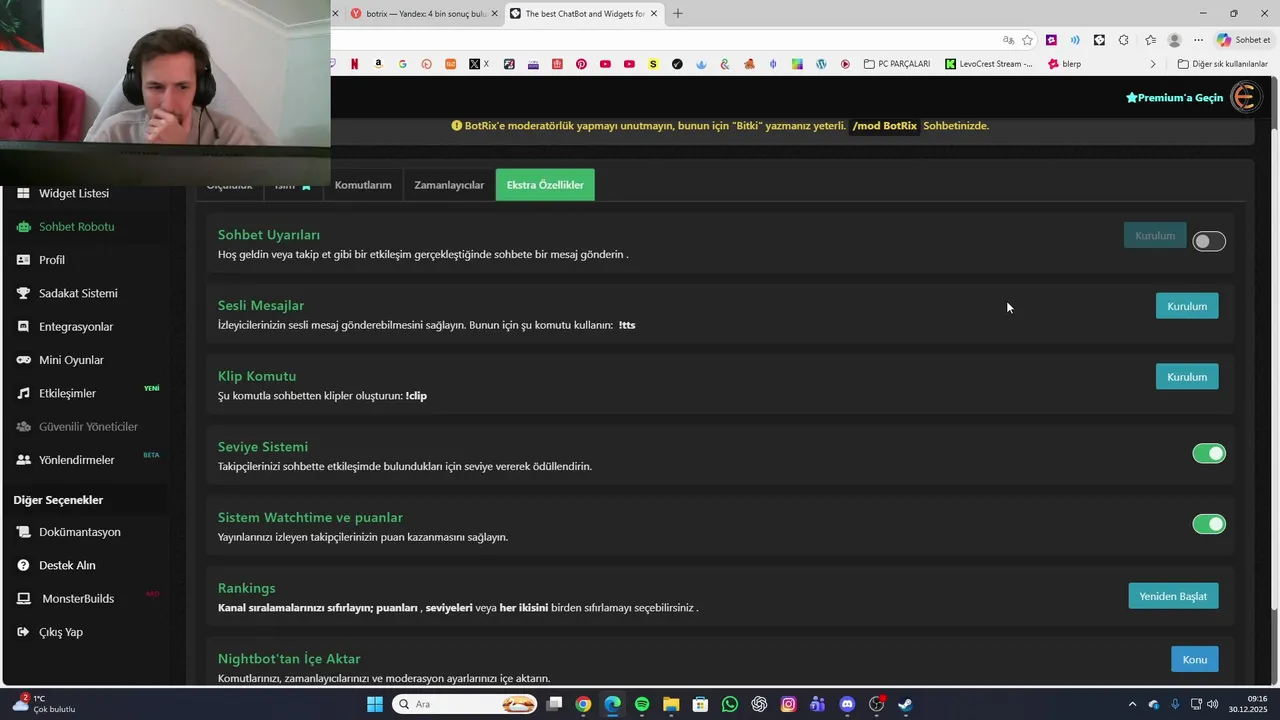The height and width of the screenshot is (720, 1280).
Task: Open Destek Alın help item
Action: pos(56,565)
